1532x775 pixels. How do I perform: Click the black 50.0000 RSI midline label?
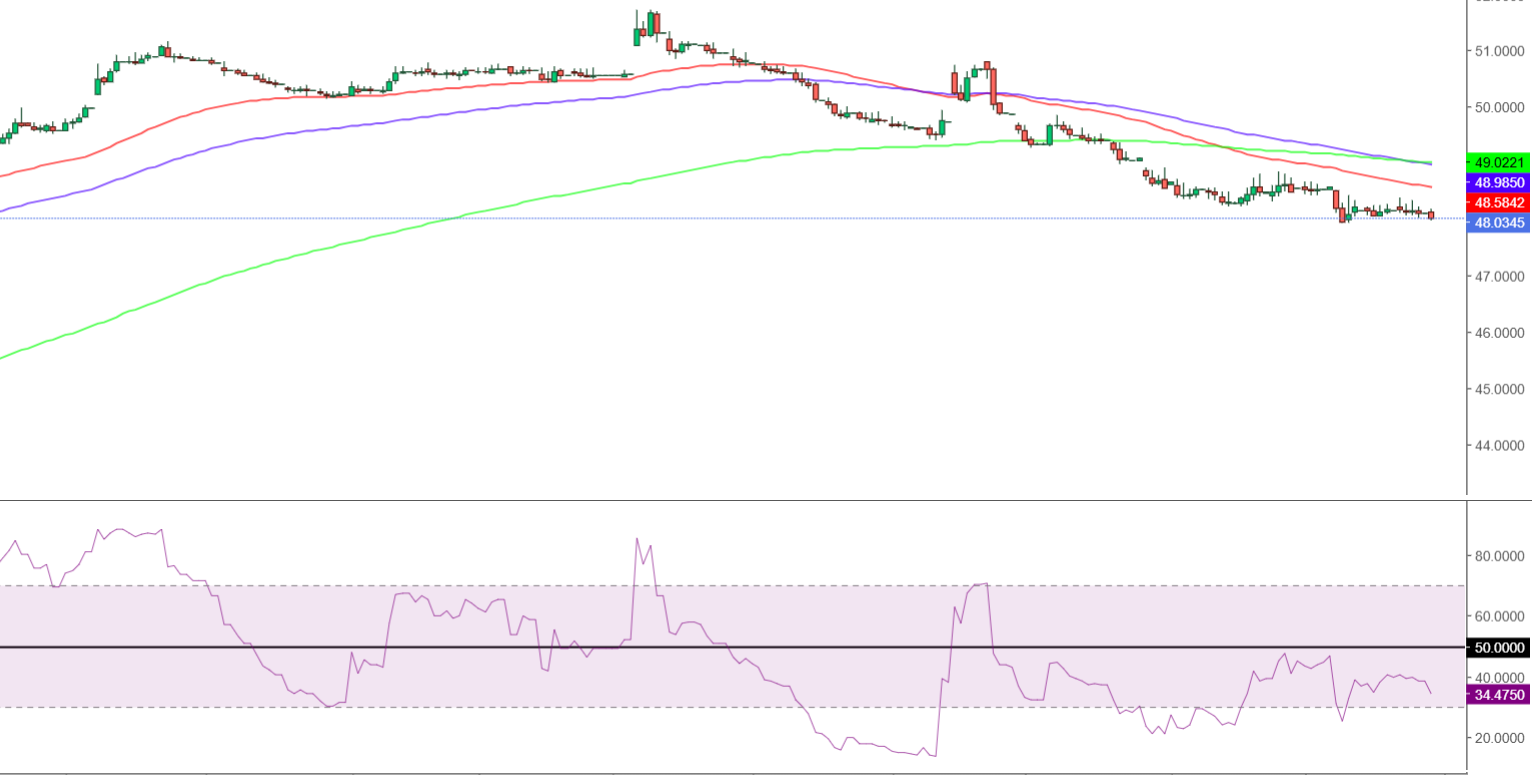point(1498,648)
